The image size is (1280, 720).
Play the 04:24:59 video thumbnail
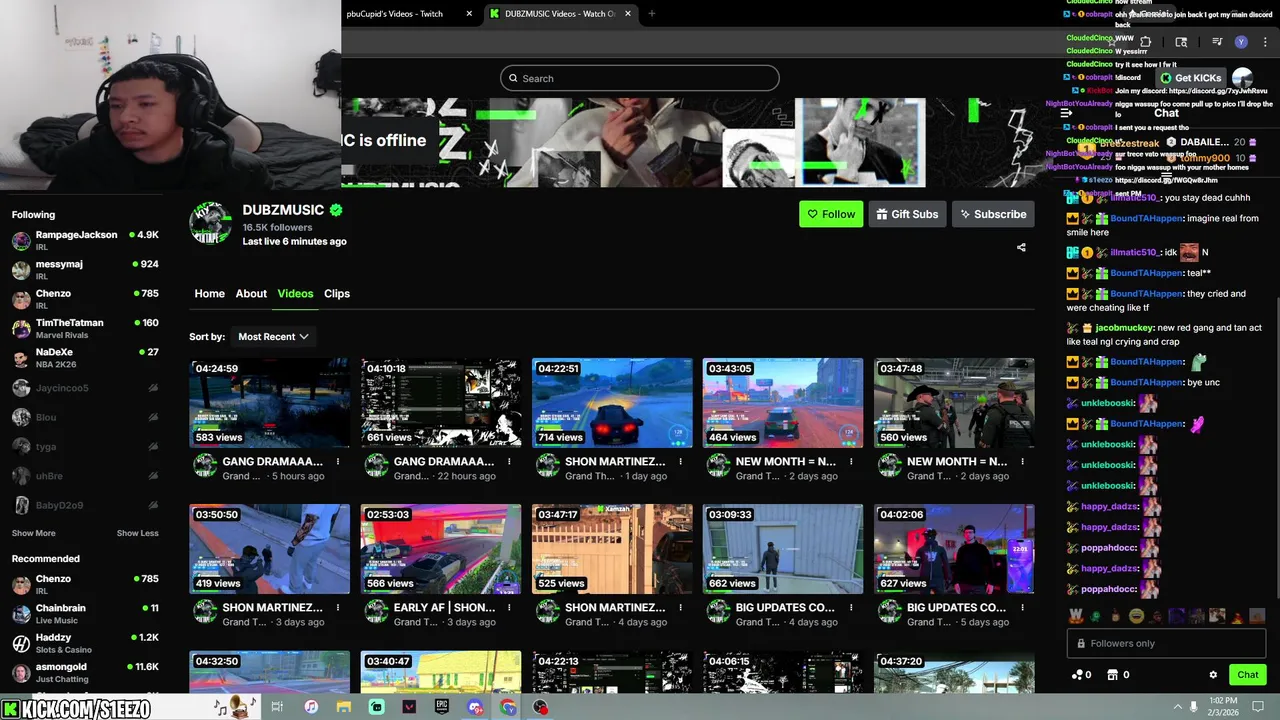270,403
